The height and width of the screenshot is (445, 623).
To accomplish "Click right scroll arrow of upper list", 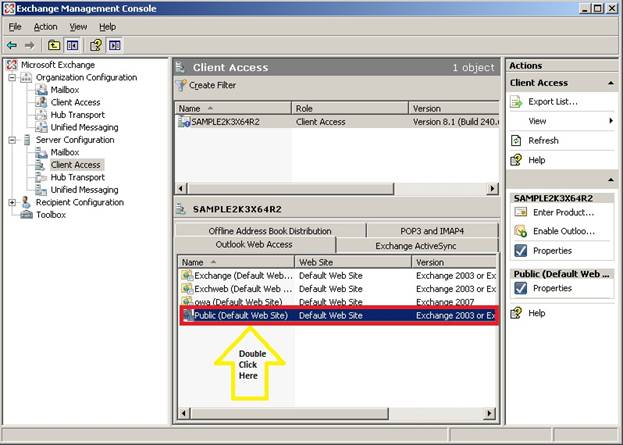I will [x=493, y=189].
